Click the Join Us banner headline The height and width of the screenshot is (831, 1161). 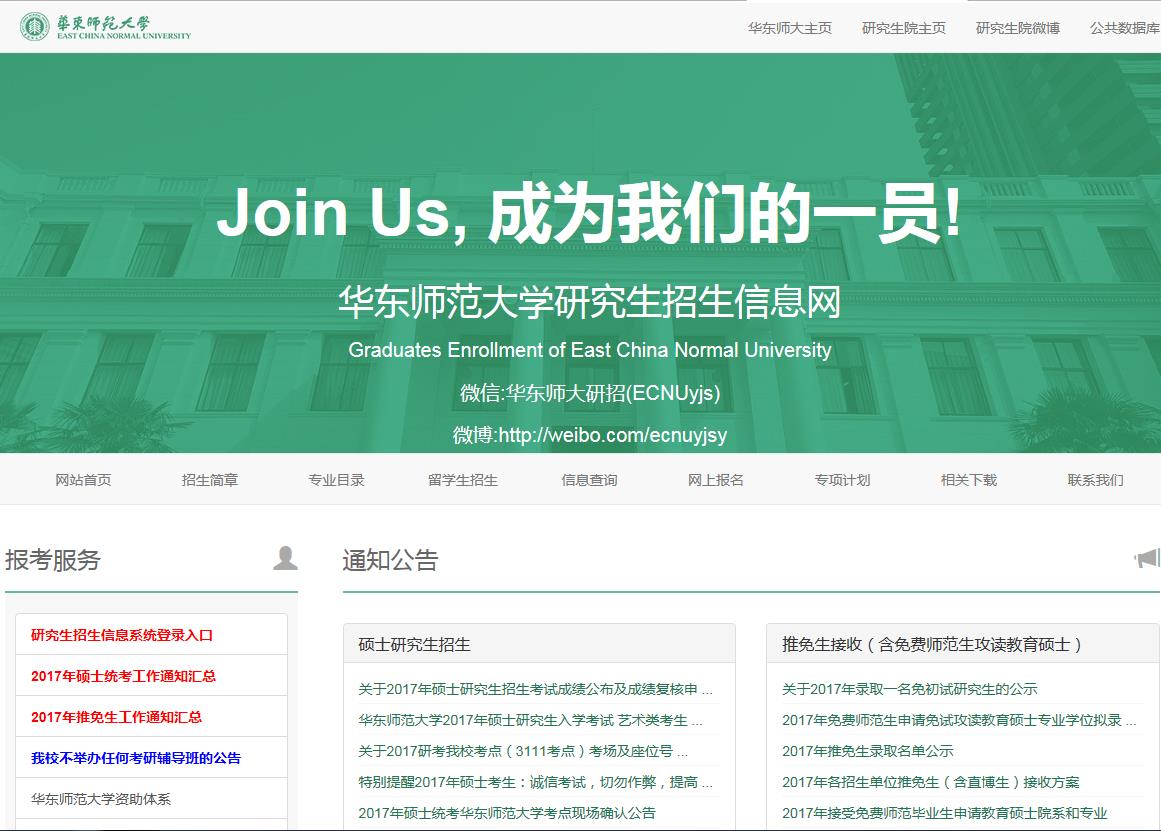[x=589, y=213]
